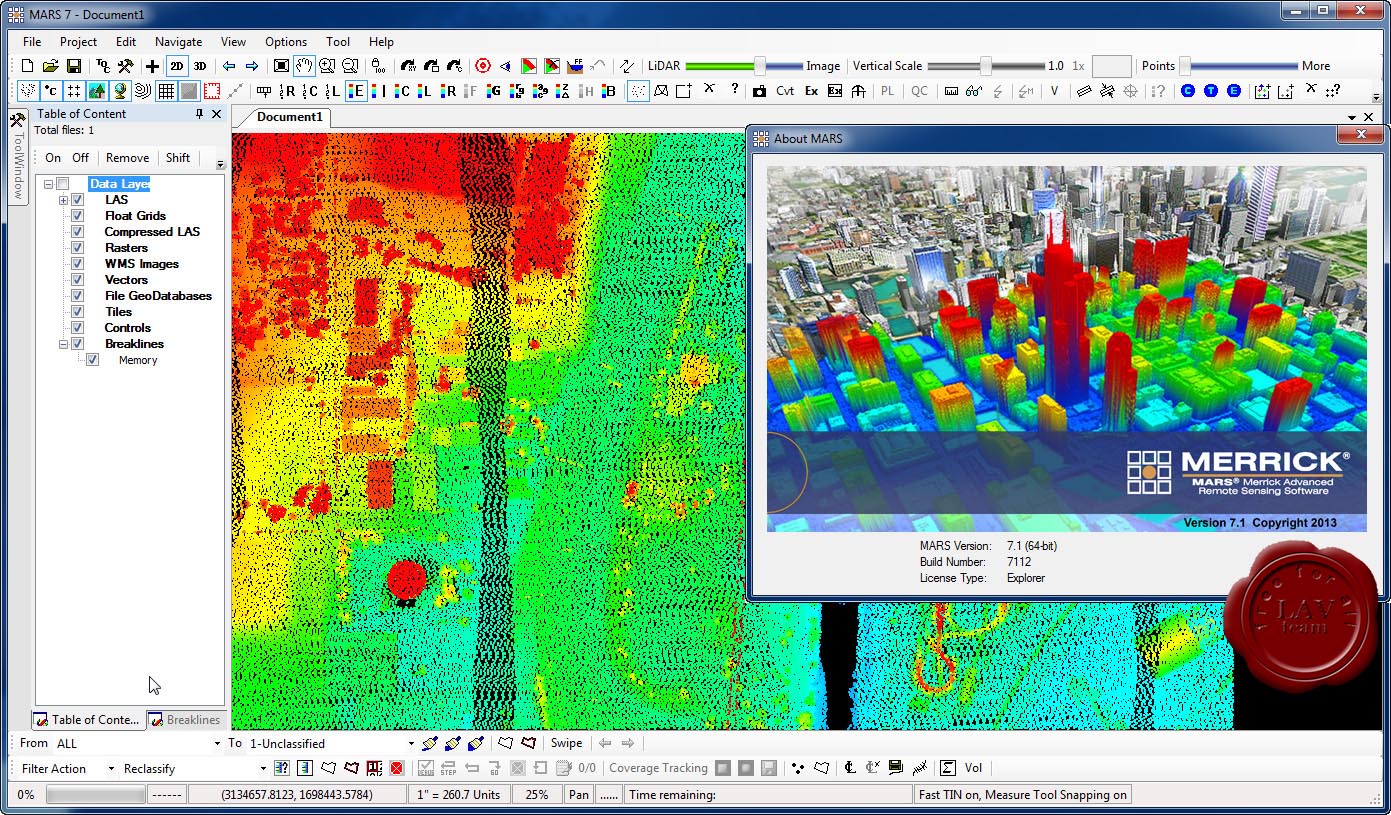This screenshot has height=815, width=1391.
Task: Click the Shift button in Table of Content
Action: pyautogui.click(x=178, y=158)
